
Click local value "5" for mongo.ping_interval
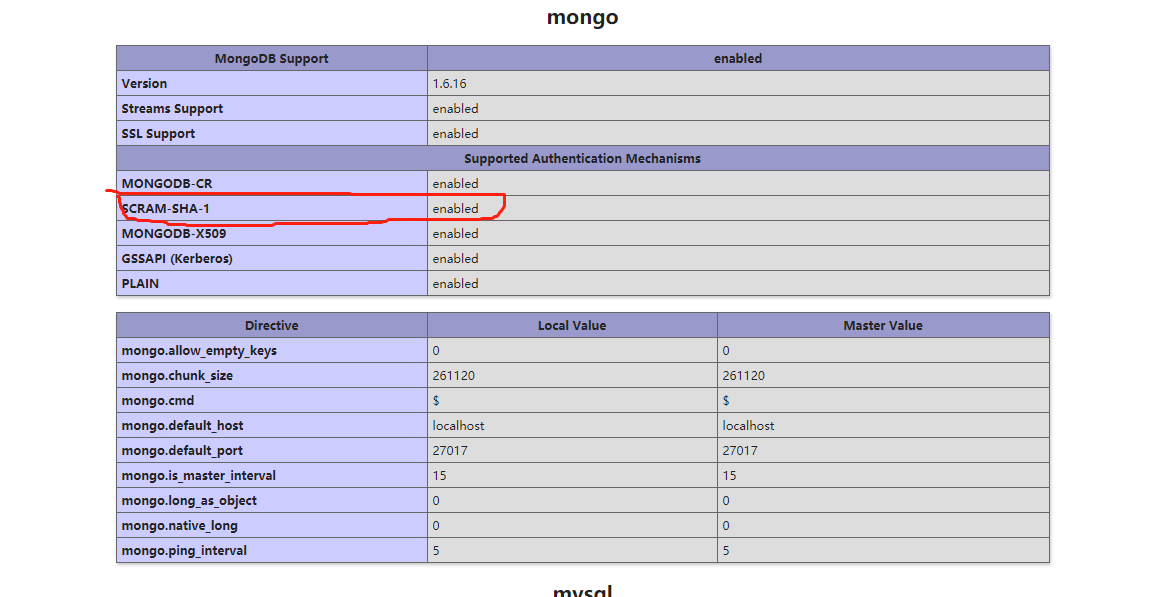(x=436, y=551)
